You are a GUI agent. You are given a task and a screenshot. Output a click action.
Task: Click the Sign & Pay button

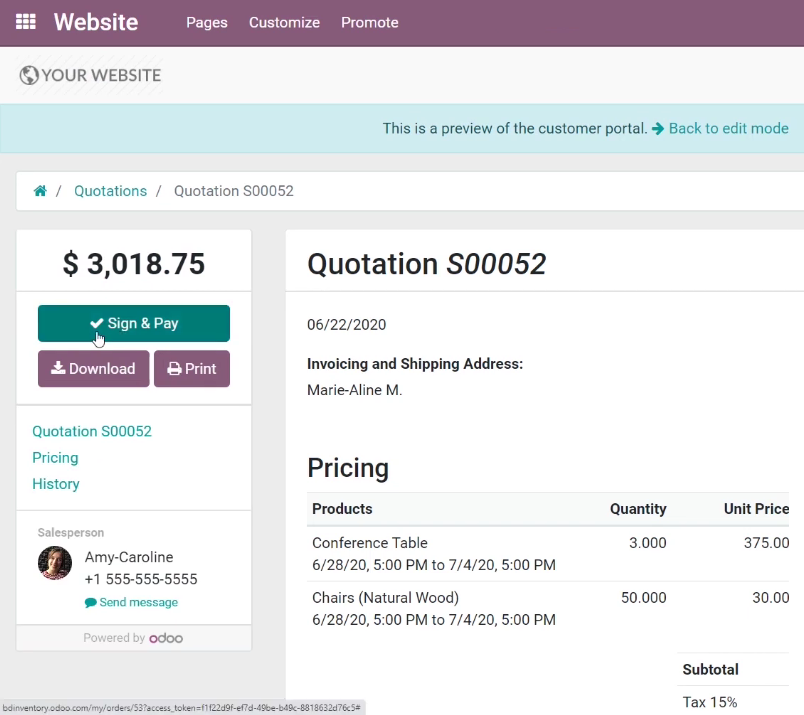(134, 323)
